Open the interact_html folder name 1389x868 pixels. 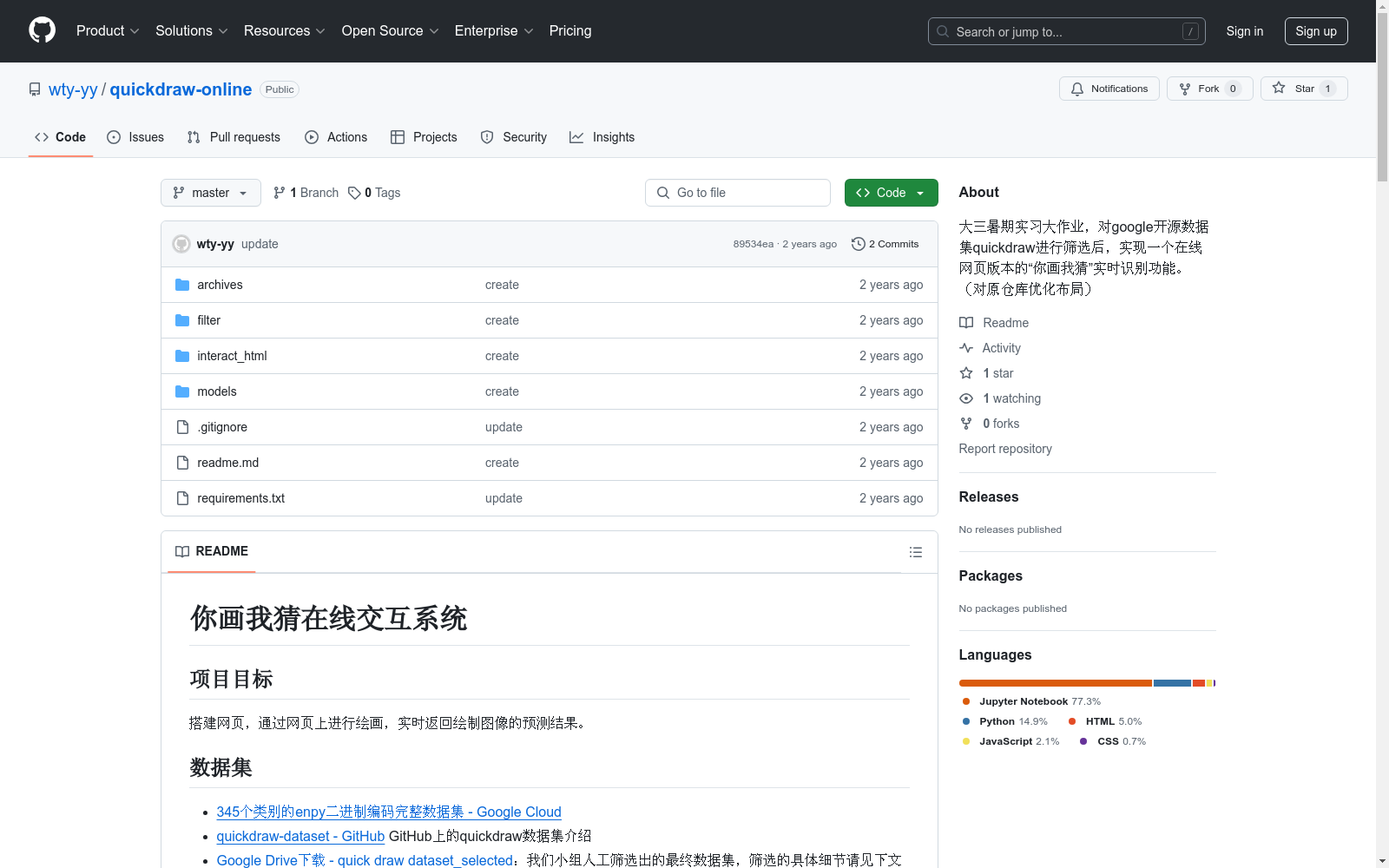tap(232, 356)
